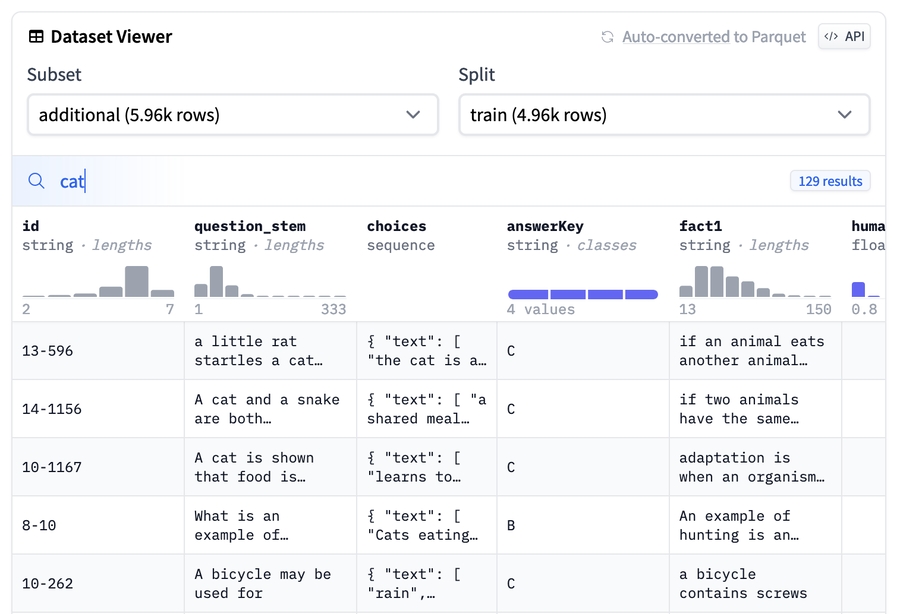This screenshot has width=900, height=614.
Task: Open Auto-converted to Parquet link
Action: tap(713, 37)
